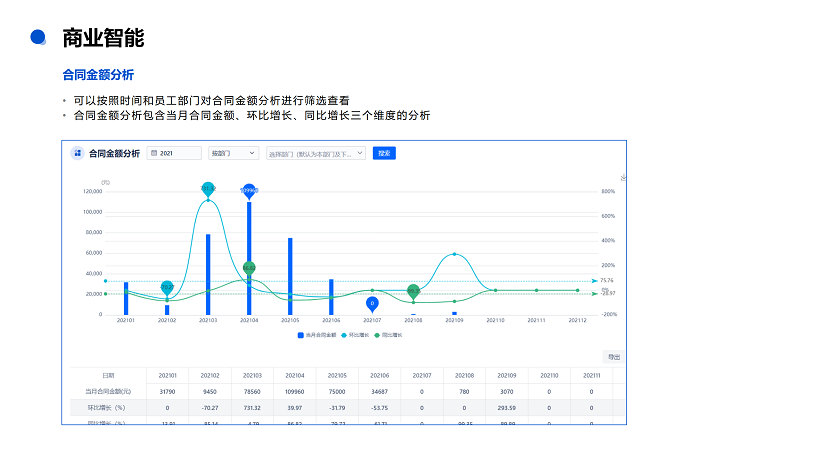Click the 合同金额分析 panel grid icon
This screenshot has height=461, width=820.
[77, 153]
